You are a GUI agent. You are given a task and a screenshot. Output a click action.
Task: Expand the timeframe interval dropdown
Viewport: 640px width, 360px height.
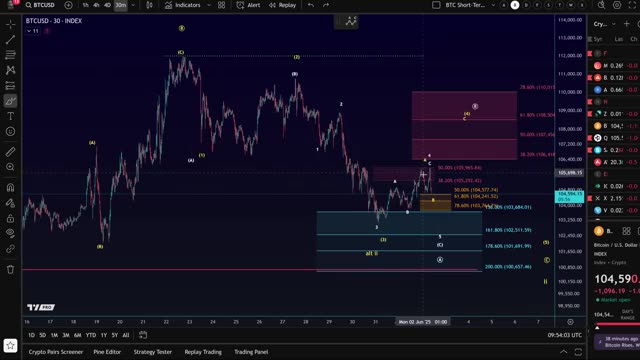click(x=133, y=5)
